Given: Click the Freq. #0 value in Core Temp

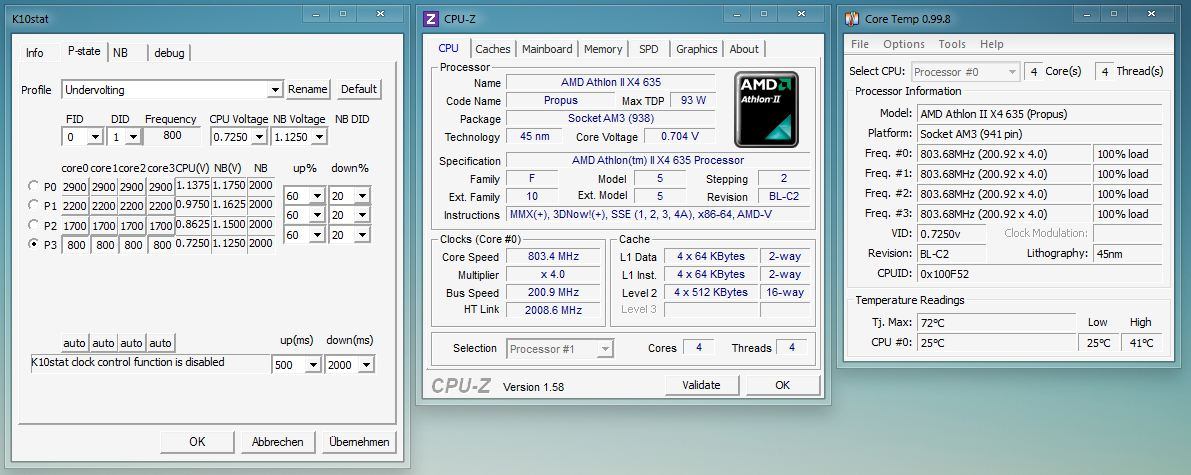Looking at the screenshot, I should click(x=1003, y=154).
